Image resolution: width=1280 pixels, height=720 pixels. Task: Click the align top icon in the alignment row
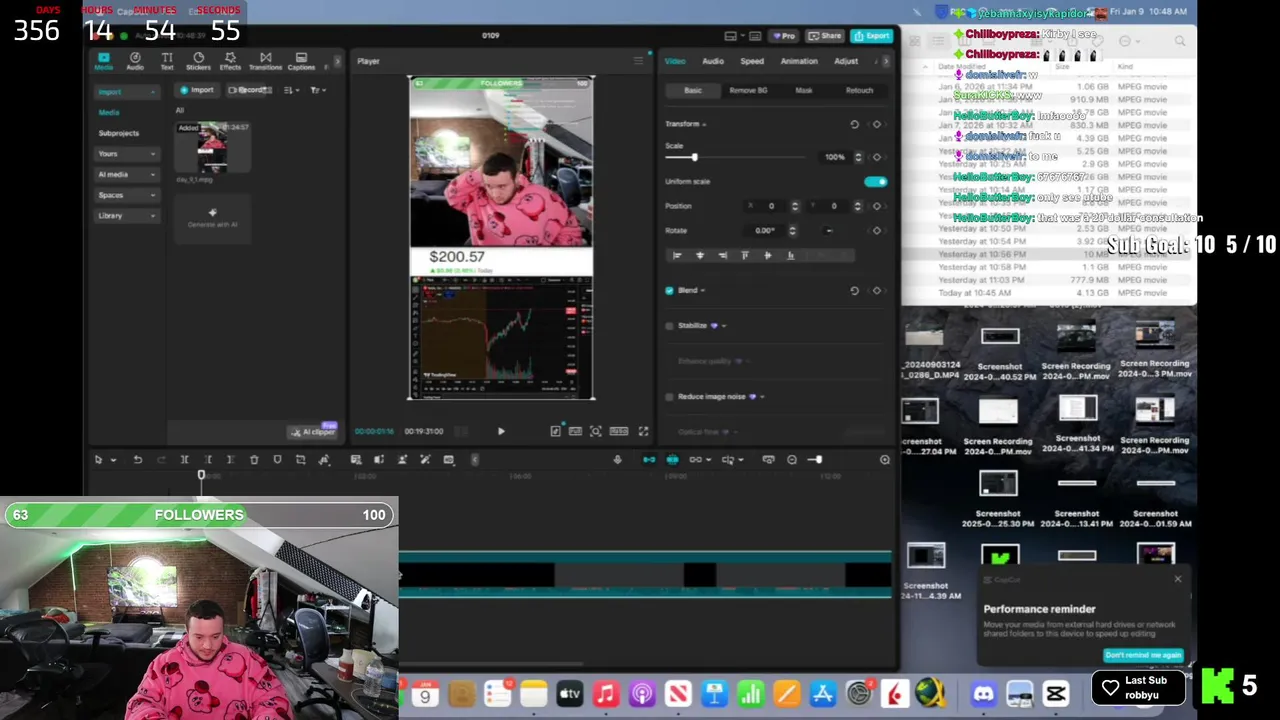(x=745, y=255)
